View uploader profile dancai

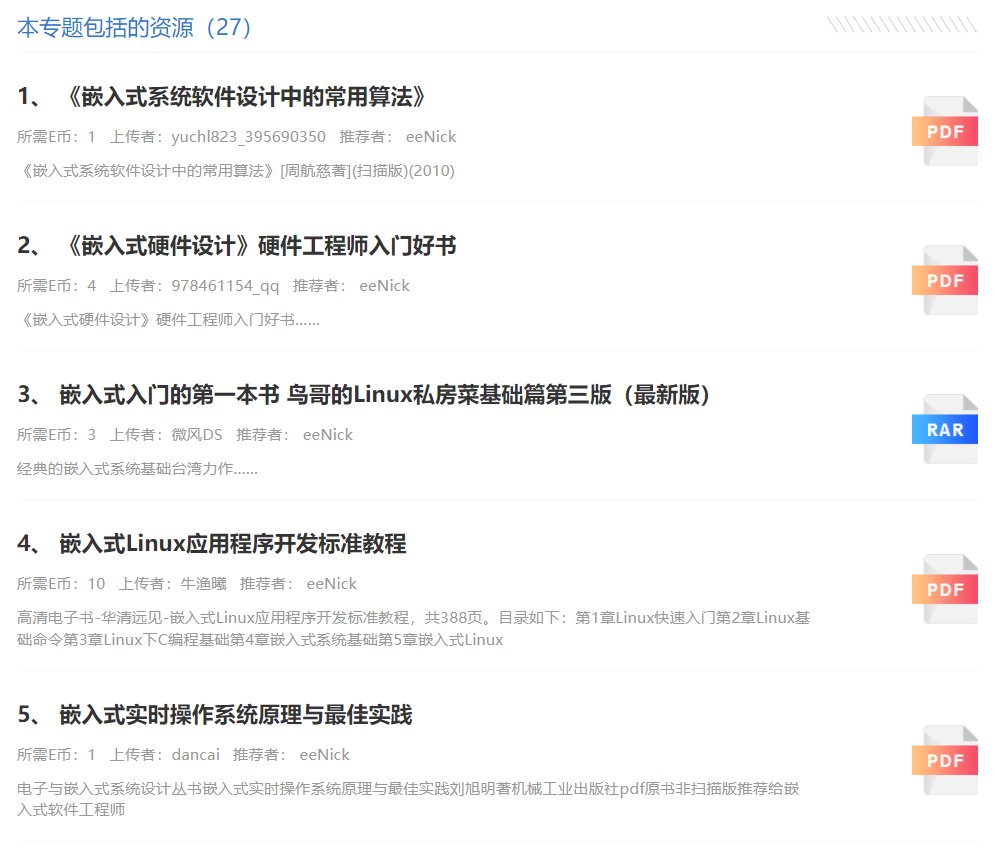(196, 754)
